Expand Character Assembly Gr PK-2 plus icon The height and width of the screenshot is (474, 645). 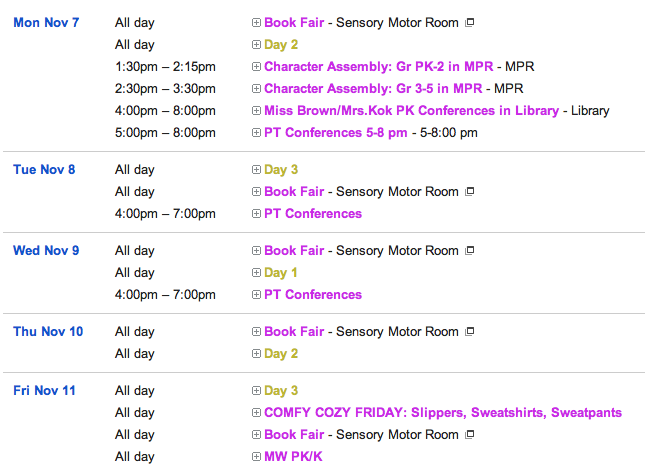(256, 66)
